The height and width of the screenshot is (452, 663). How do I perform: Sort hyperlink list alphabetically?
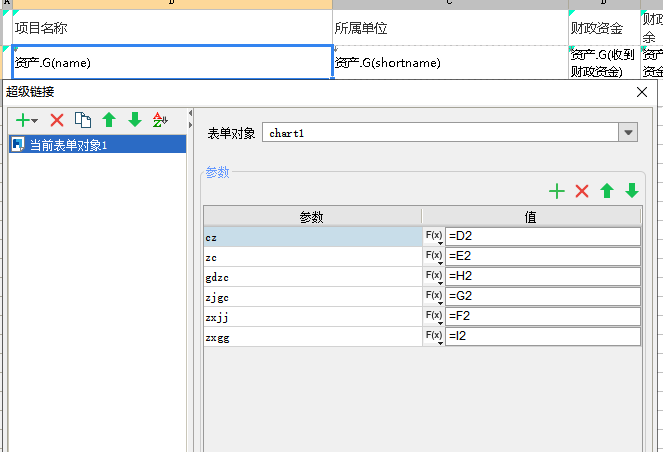pyautogui.click(x=160, y=120)
